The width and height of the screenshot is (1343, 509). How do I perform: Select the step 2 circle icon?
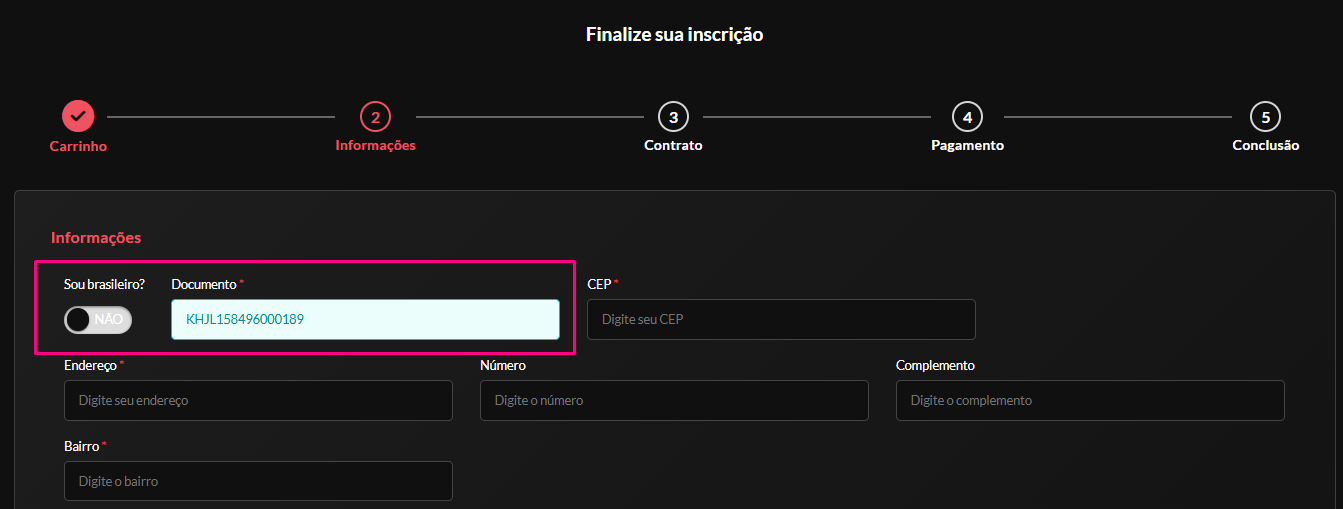point(375,117)
